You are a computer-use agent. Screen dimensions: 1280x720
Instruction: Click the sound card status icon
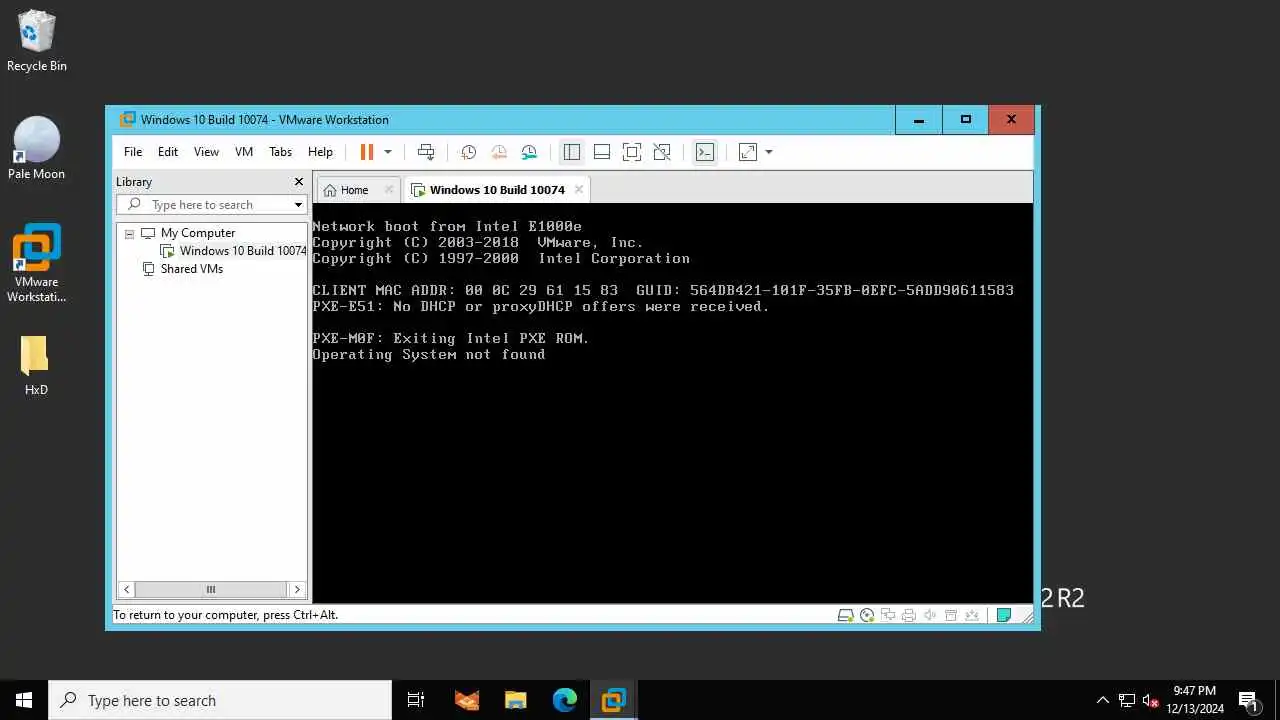point(930,615)
